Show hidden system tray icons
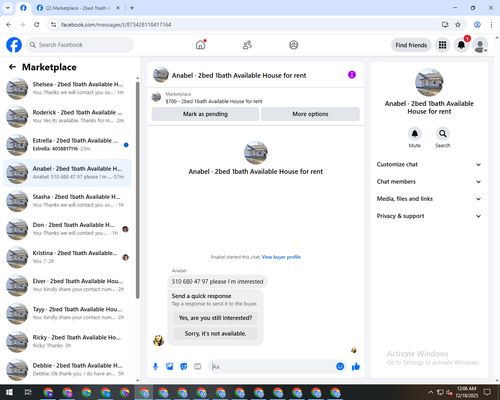500x400 pixels. tap(430, 392)
